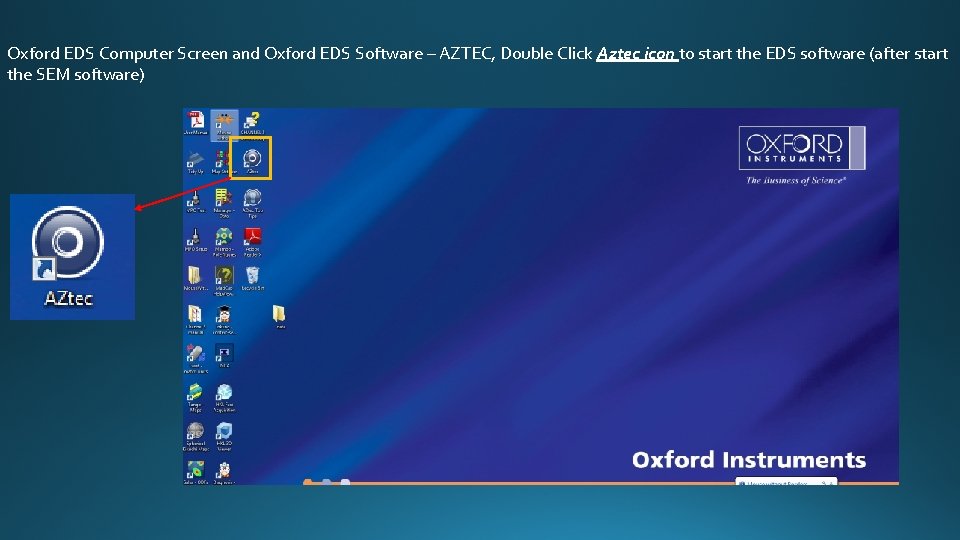Open the PDF document icon above Tidy Up
This screenshot has width=960, height=540.
(196, 121)
